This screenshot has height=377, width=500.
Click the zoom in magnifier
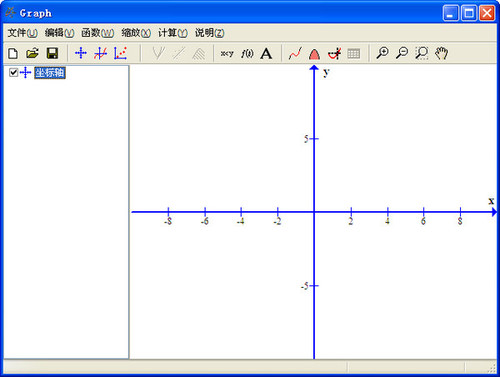pyautogui.click(x=382, y=53)
